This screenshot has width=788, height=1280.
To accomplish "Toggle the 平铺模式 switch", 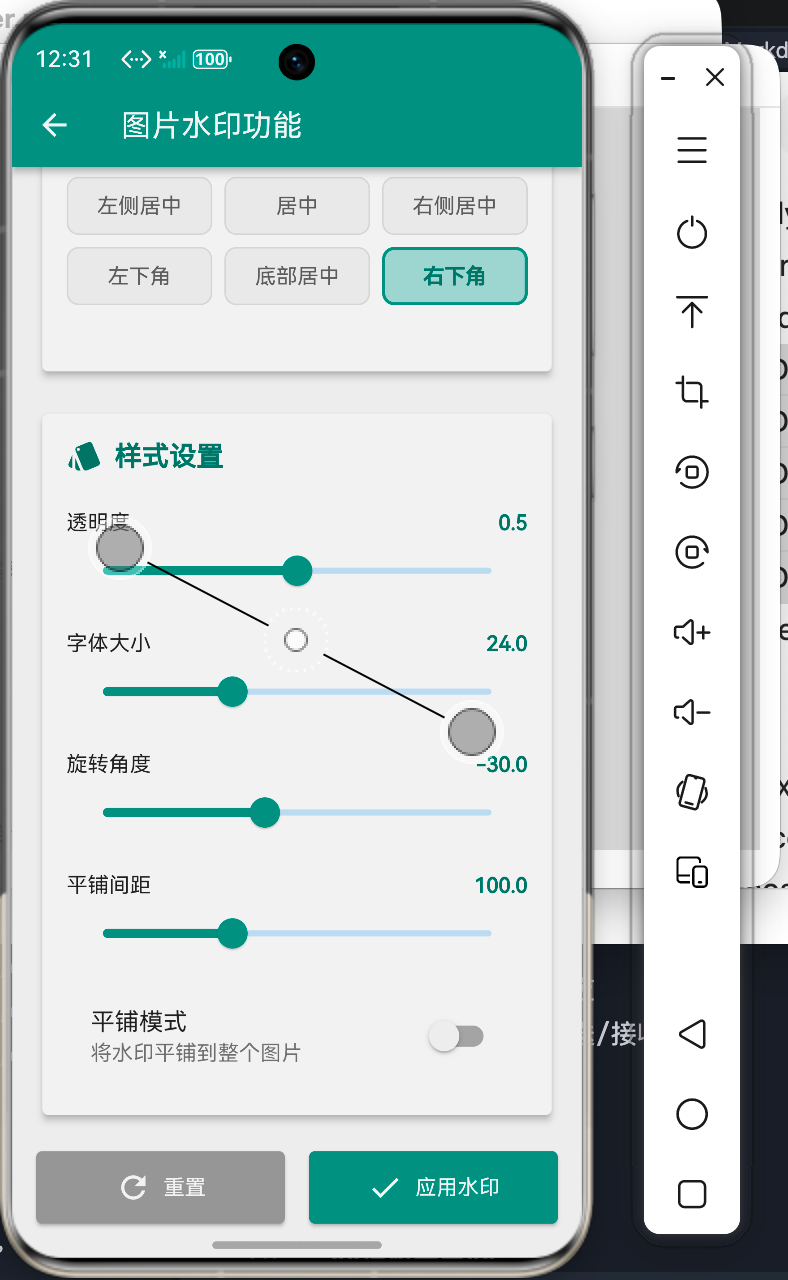I will [456, 1036].
